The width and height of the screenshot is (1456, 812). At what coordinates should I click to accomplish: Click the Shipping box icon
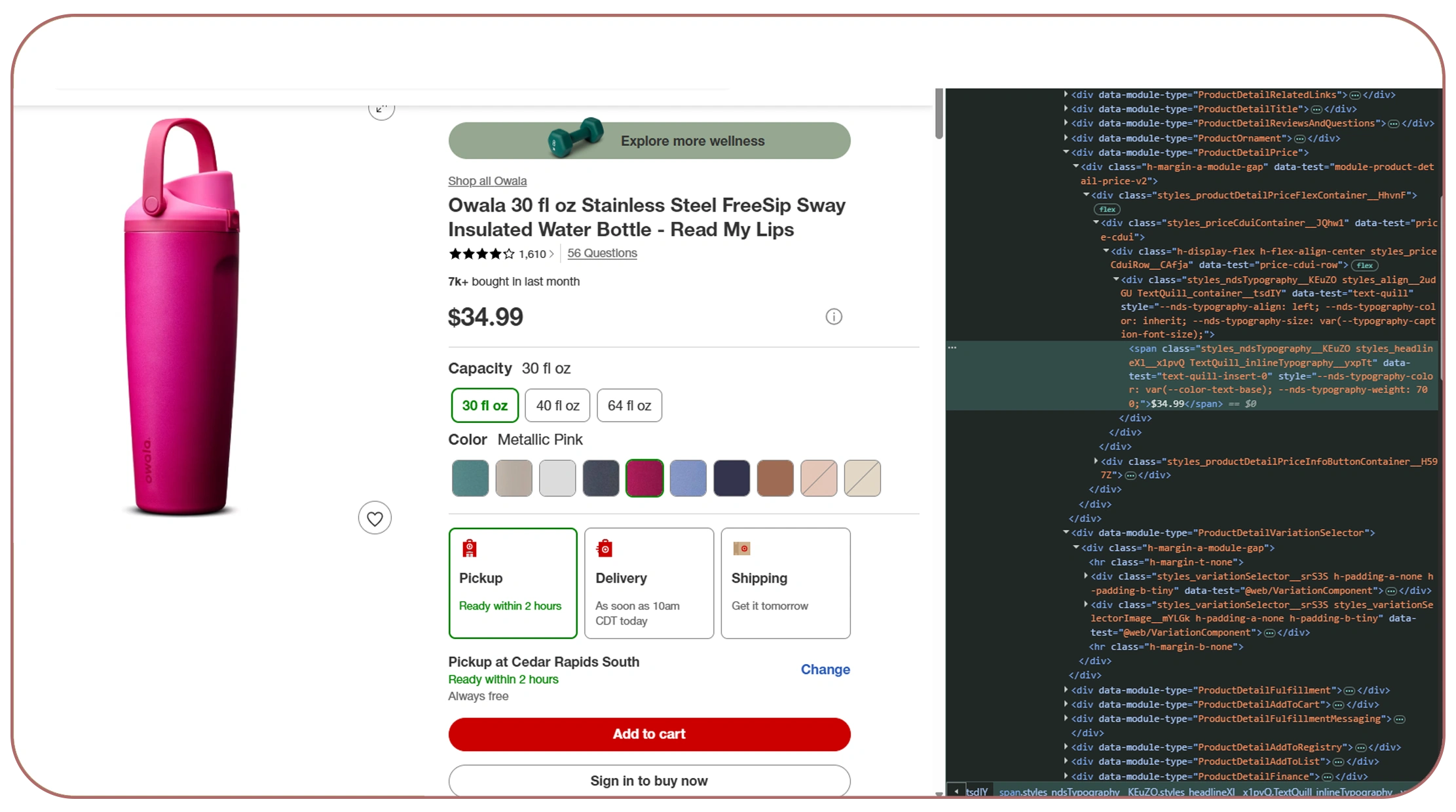(741, 548)
